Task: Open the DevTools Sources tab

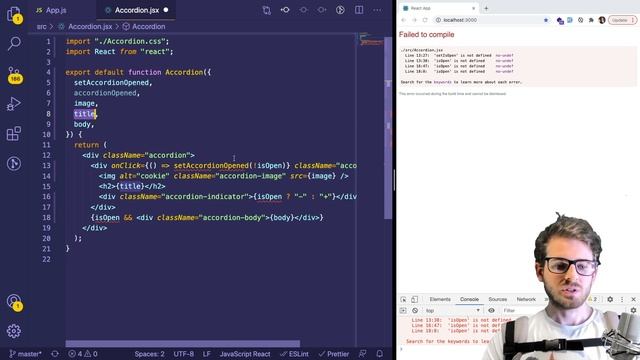Action: pos(498,299)
